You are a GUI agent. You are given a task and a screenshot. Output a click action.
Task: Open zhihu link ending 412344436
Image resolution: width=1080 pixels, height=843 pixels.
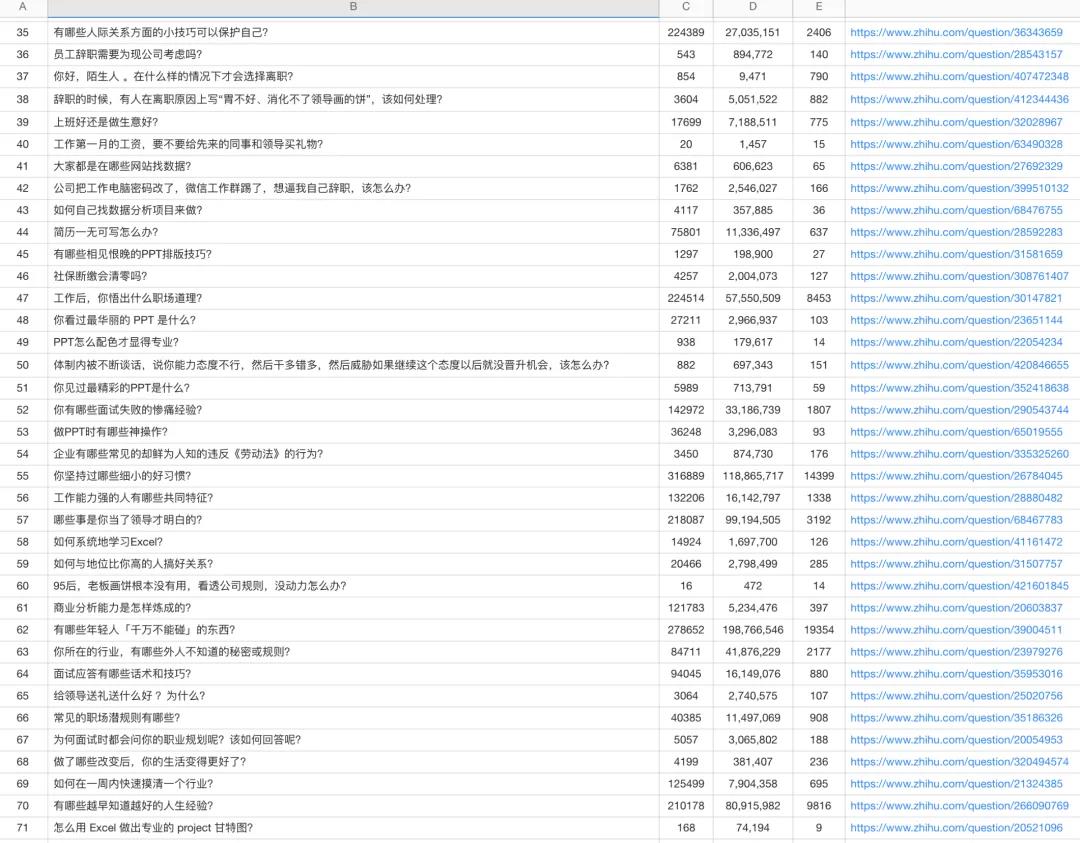click(x=959, y=99)
